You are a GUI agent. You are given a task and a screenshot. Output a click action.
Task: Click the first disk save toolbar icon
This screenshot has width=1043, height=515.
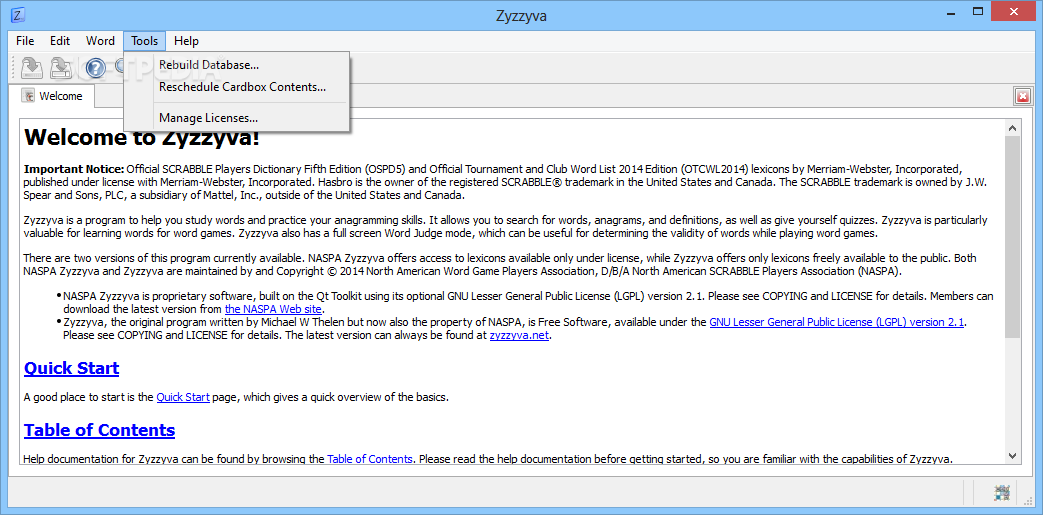(32, 67)
